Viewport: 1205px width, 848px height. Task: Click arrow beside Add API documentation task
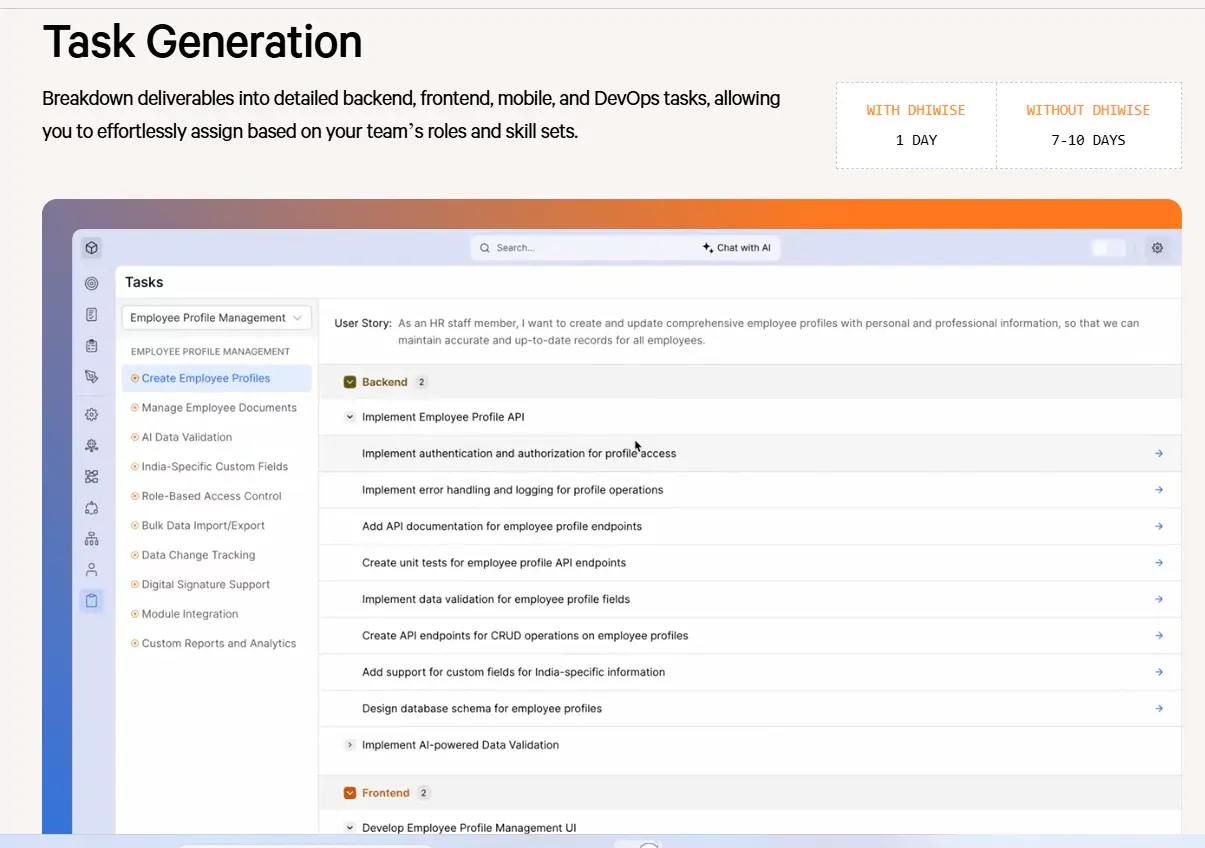click(x=1159, y=527)
